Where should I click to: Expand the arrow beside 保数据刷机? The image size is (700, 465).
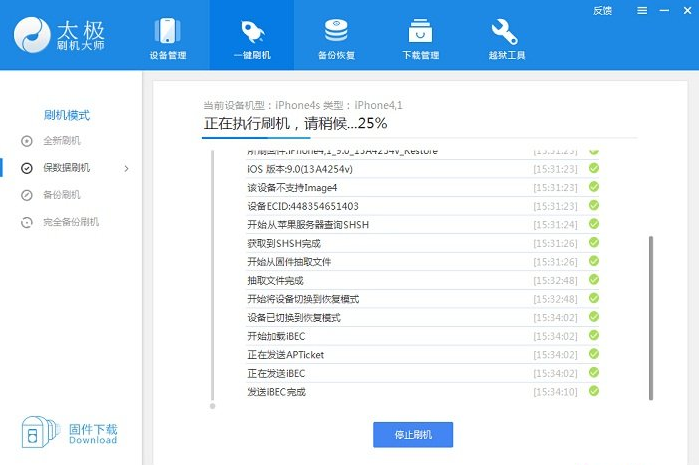tap(126, 168)
